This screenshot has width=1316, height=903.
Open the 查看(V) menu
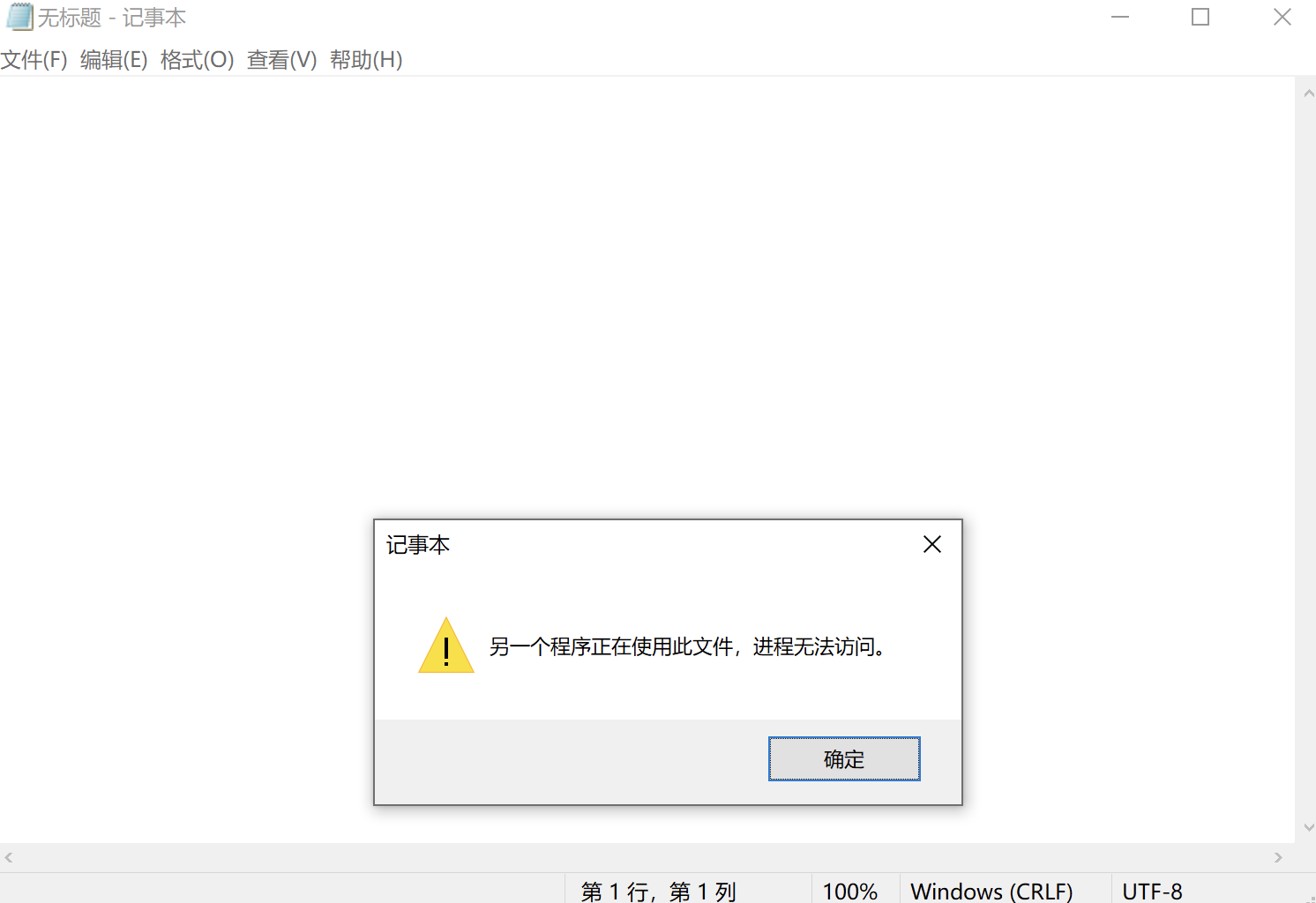click(282, 60)
